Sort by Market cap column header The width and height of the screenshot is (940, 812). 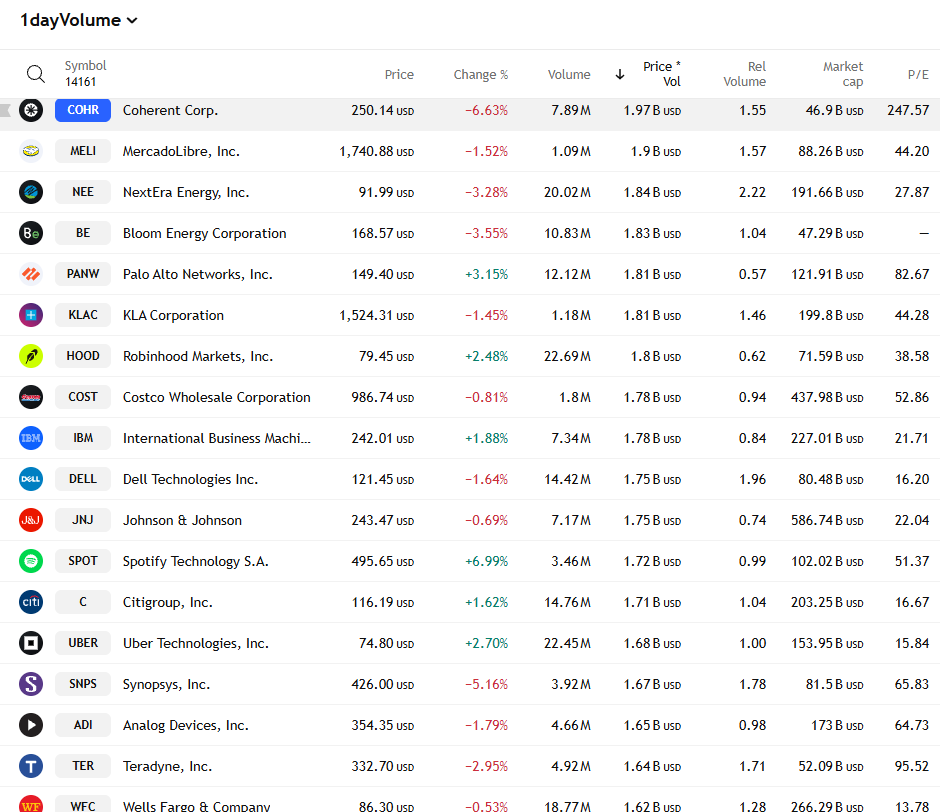pos(843,74)
